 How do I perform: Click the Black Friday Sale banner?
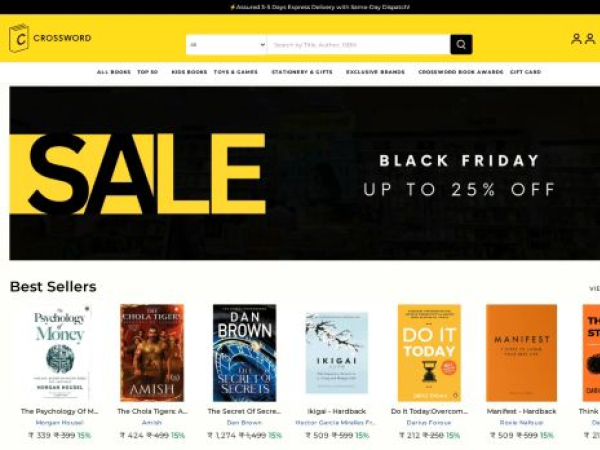(305, 173)
